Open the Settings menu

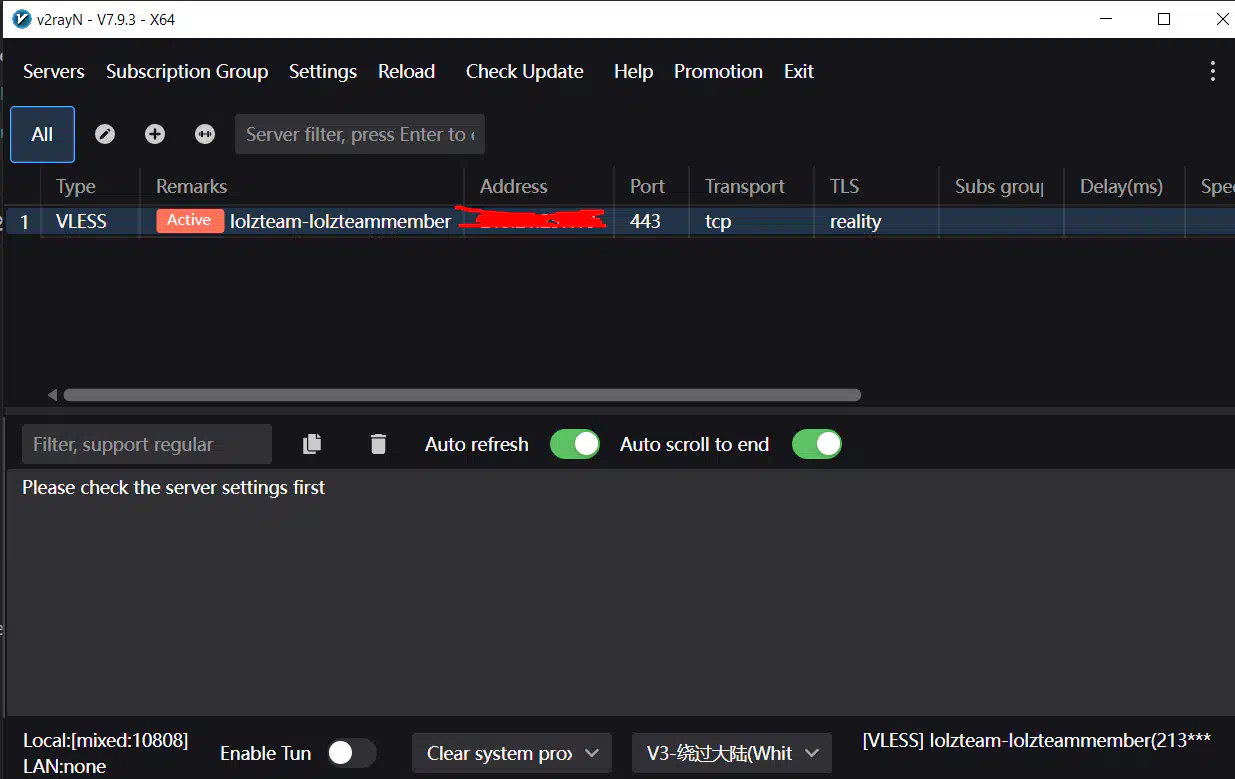click(323, 71)
